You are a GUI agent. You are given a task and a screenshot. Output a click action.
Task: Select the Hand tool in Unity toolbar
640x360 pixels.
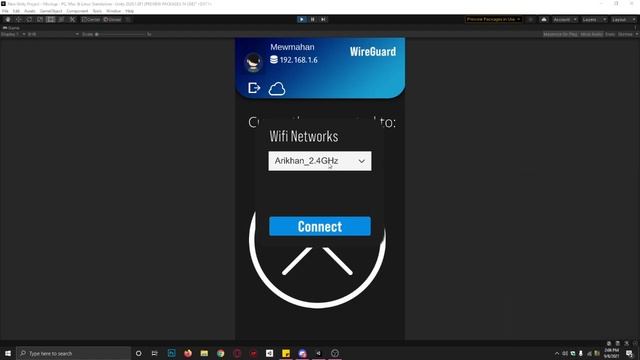pos(8,20)
